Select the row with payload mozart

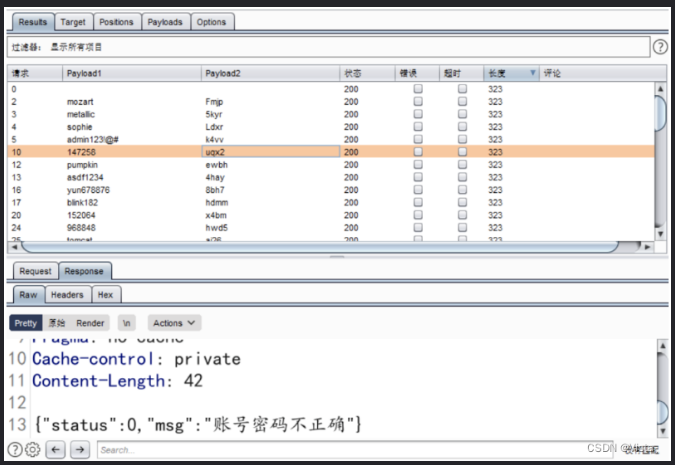point(331,102)
